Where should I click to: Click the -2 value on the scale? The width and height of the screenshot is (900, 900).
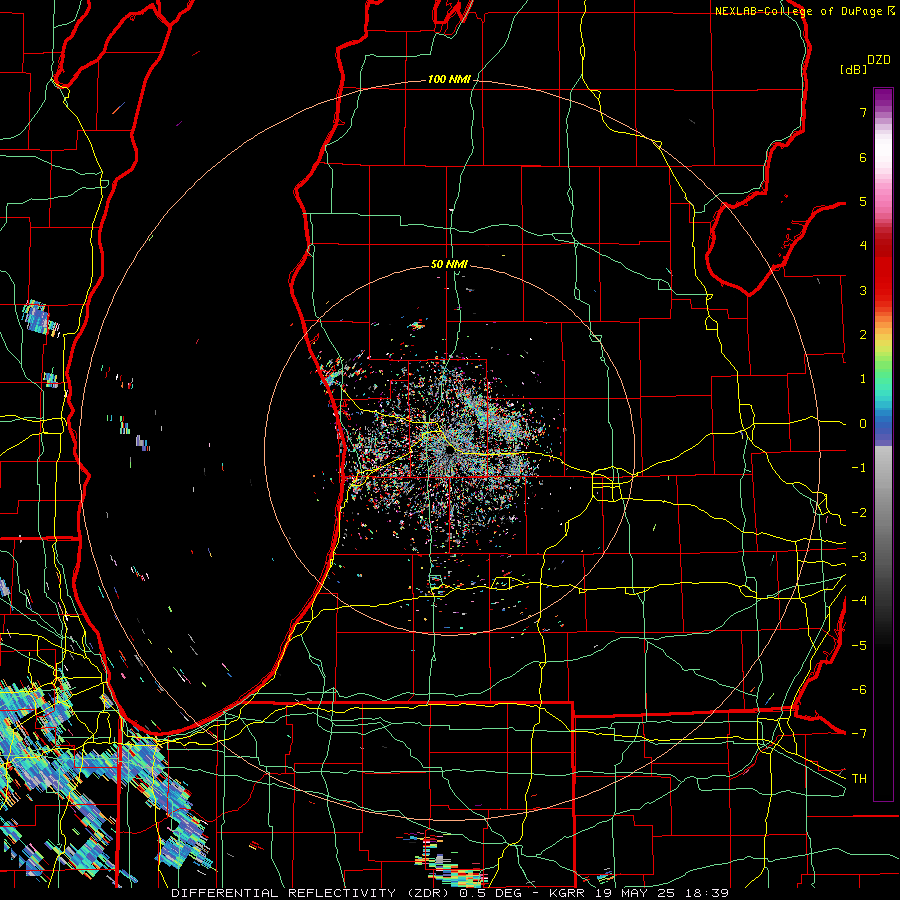[859, 513]
